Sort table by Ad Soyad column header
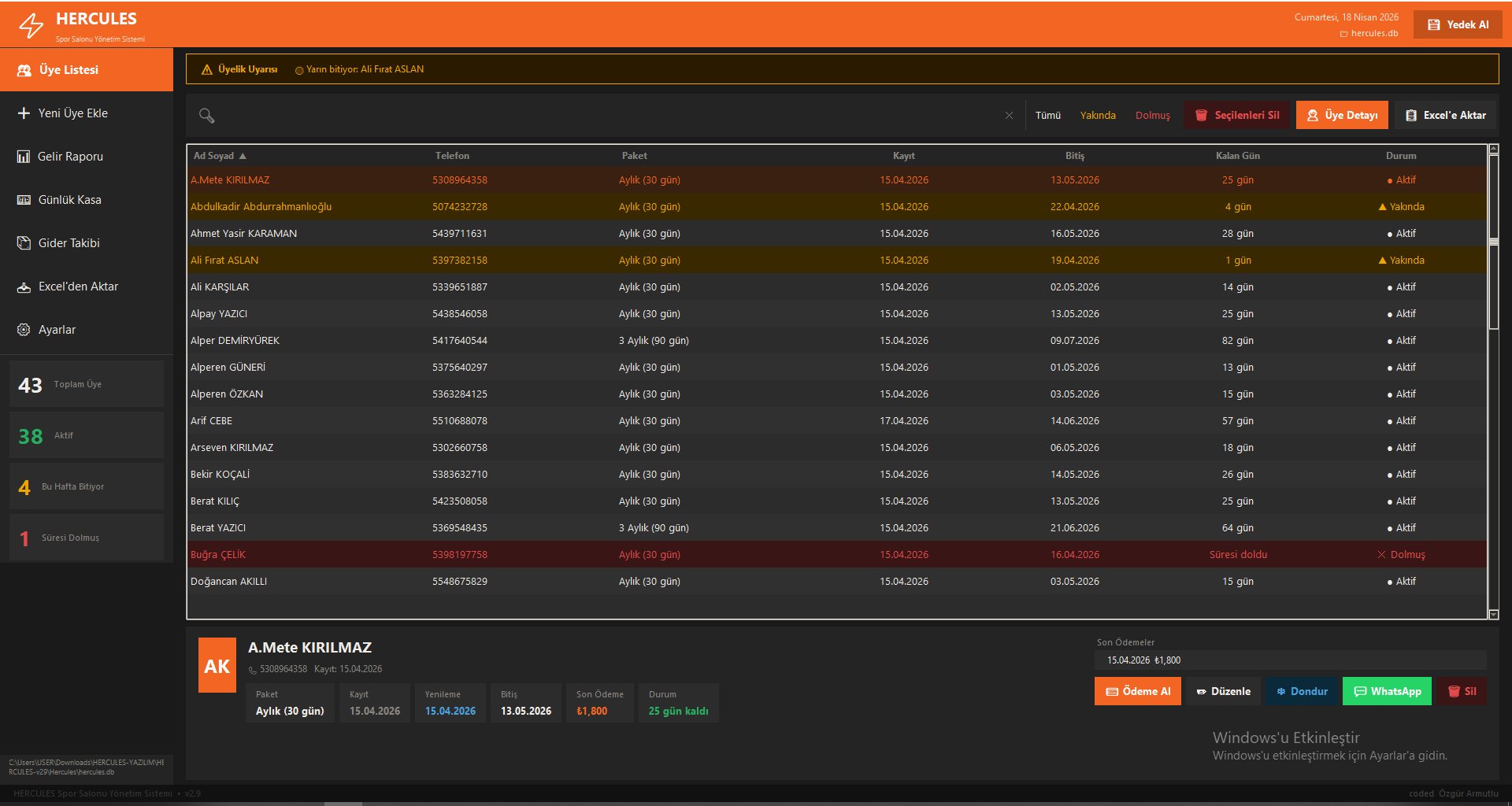This screenshot has height=806, width=1512. pyautogui.click(x=214, y=156)
